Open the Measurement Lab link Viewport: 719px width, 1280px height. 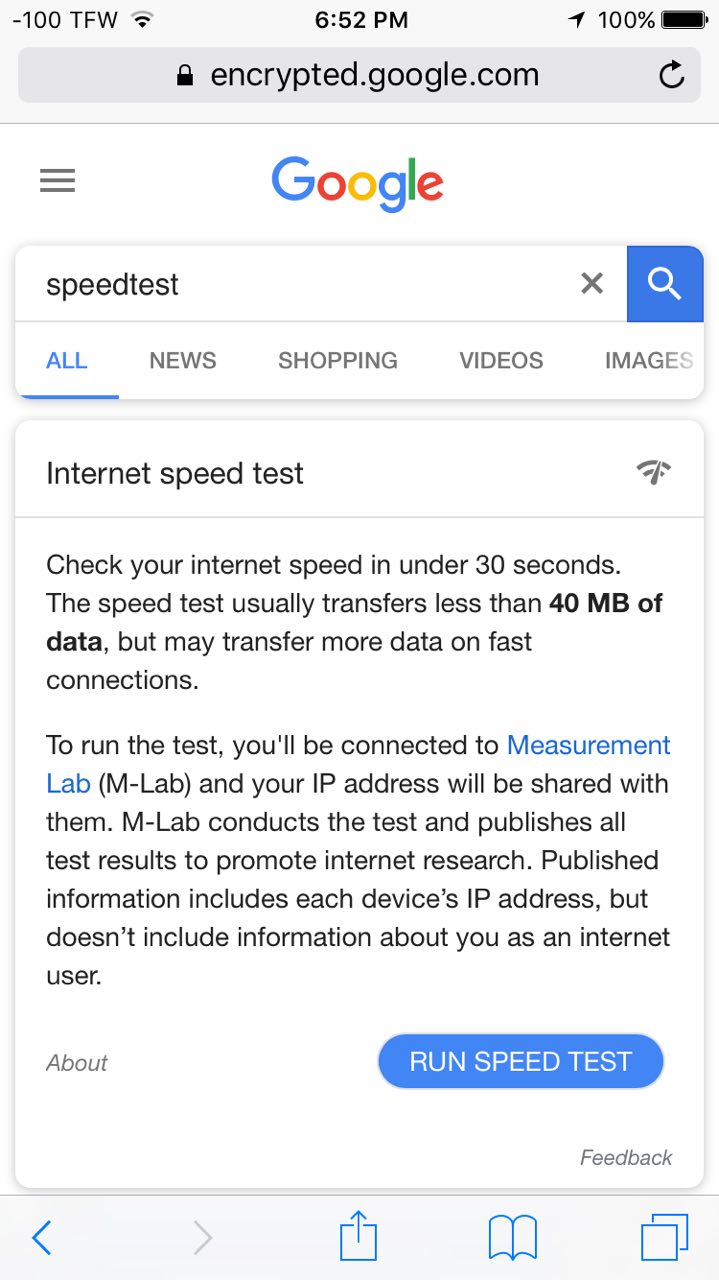(588, 746)
